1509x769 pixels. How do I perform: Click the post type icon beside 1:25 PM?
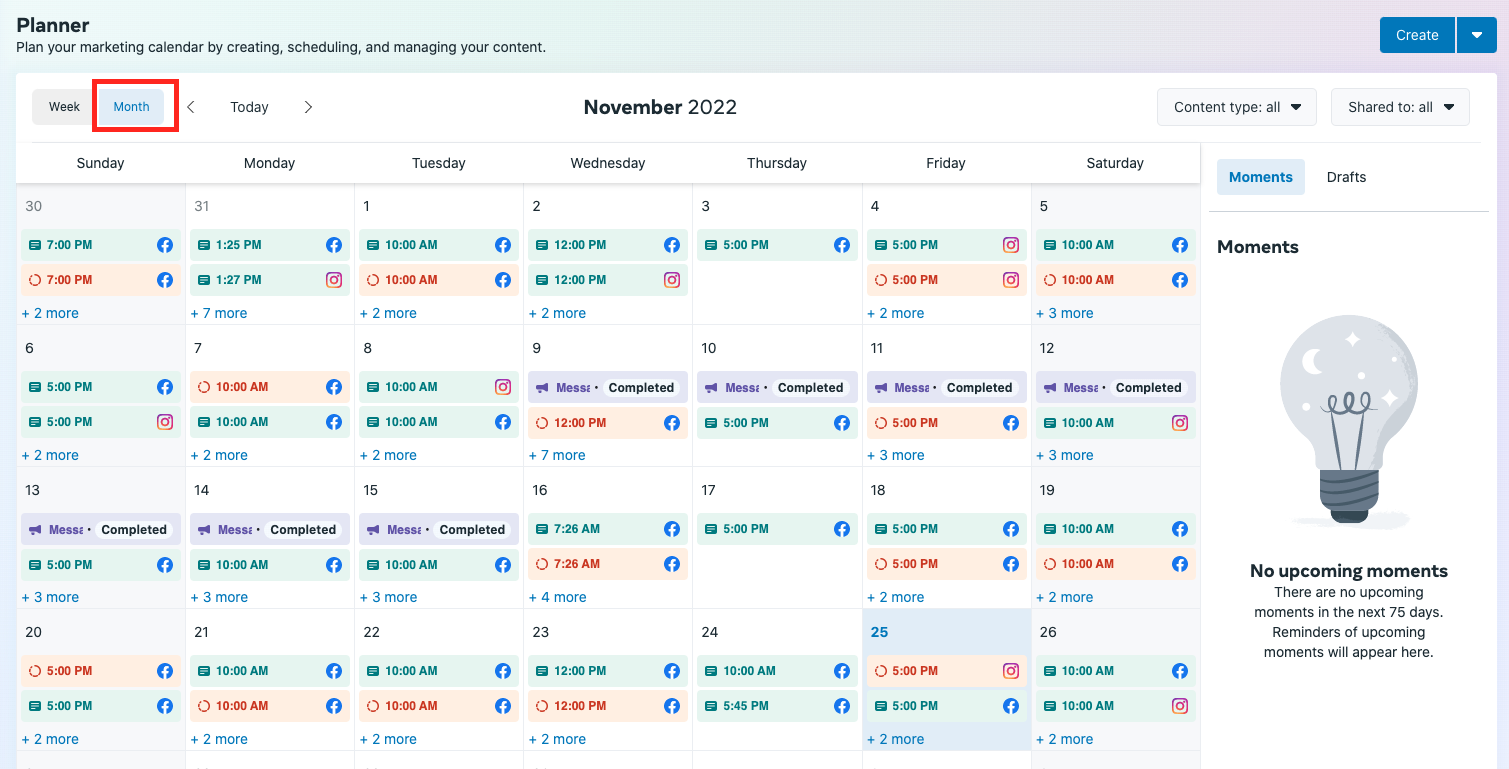coord(204,245)
